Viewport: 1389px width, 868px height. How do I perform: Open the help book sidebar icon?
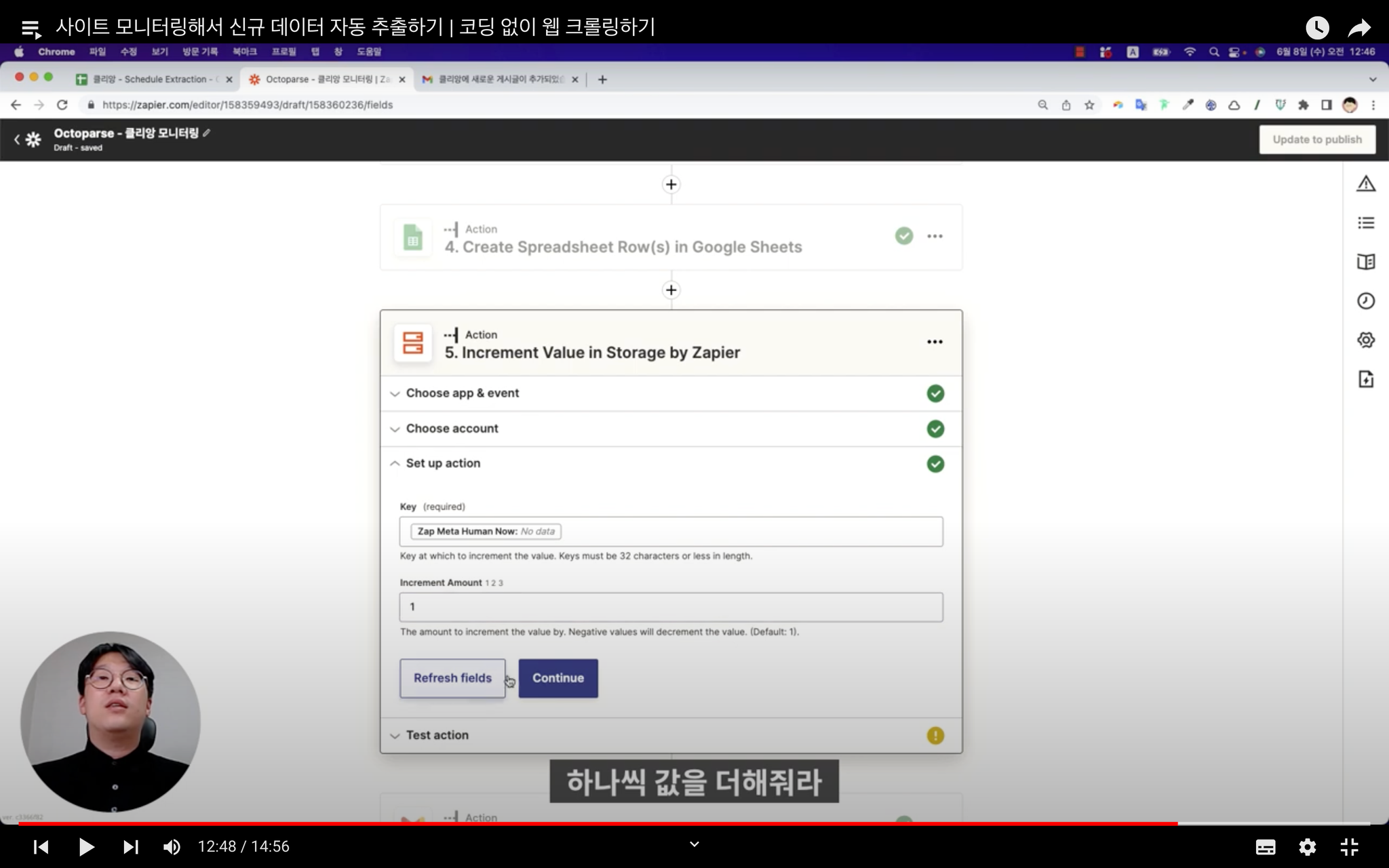(x=1366, y=262)
